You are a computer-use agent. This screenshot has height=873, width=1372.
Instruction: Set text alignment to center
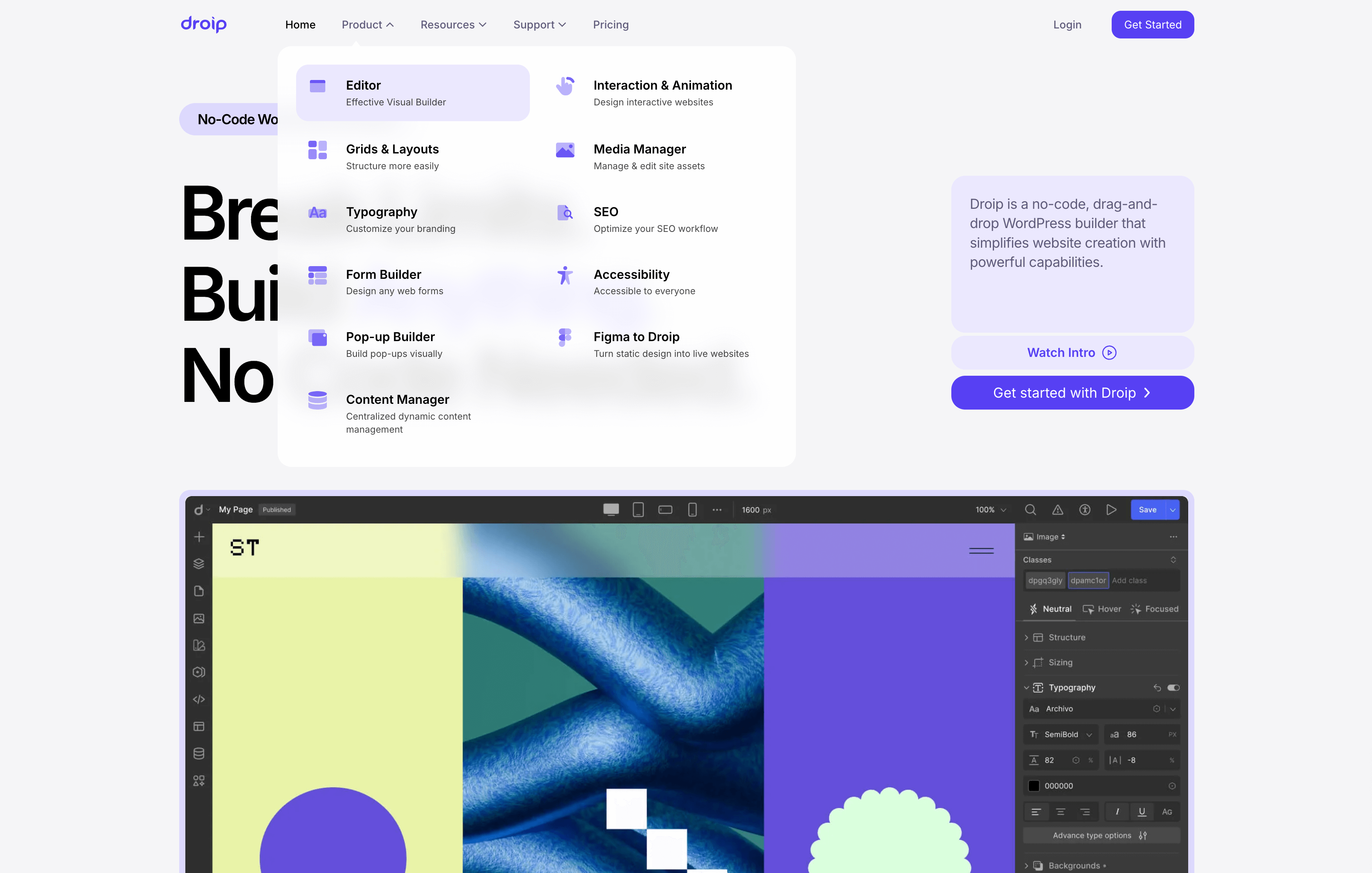coord(1060,811)
